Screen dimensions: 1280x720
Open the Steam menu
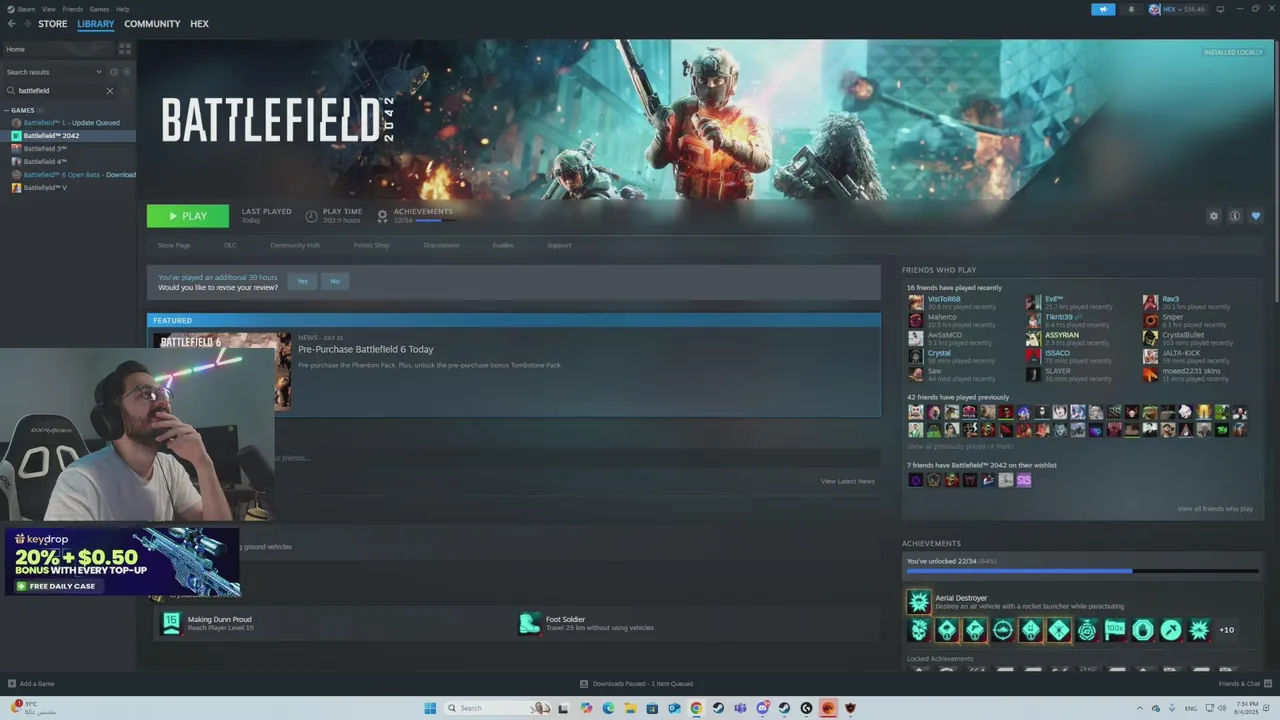[23, 9]
